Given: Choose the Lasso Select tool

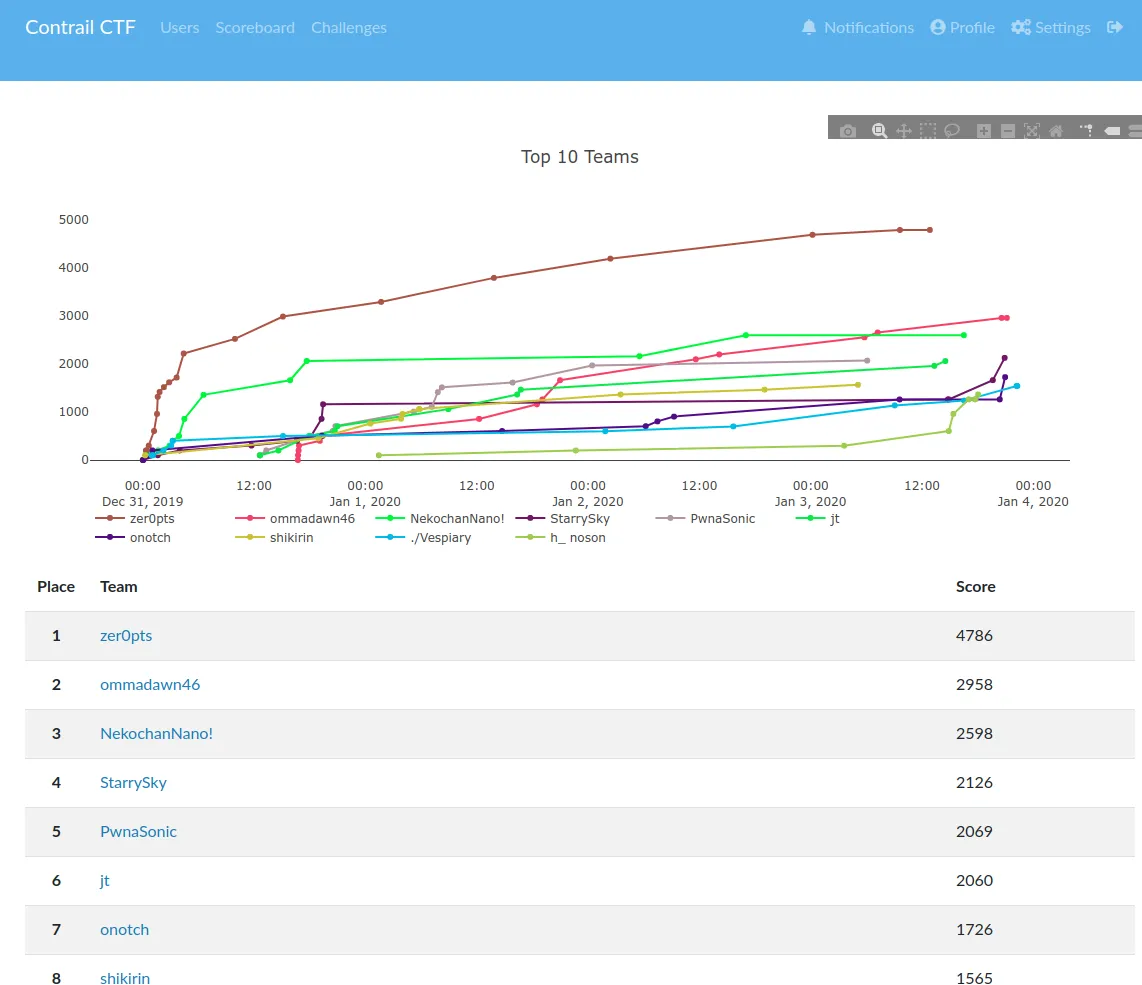Looking at the screenshot, I should click(952, 131).
